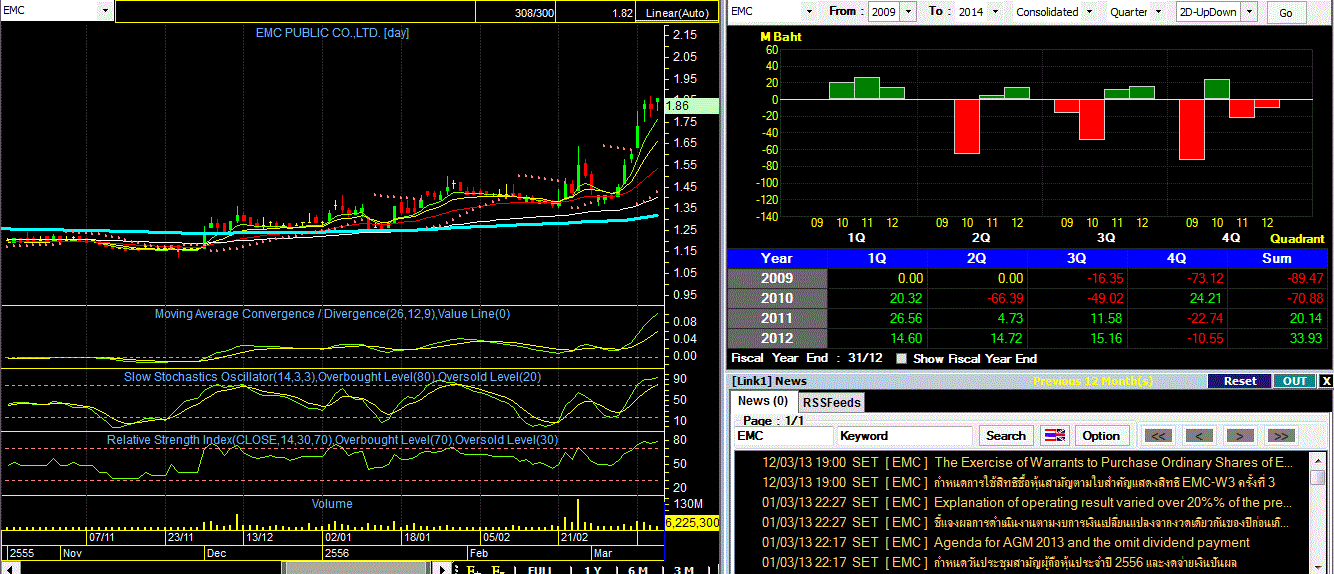Click the 1Q column header in table
The image size is (1334, 574).
tap(877, 258)
